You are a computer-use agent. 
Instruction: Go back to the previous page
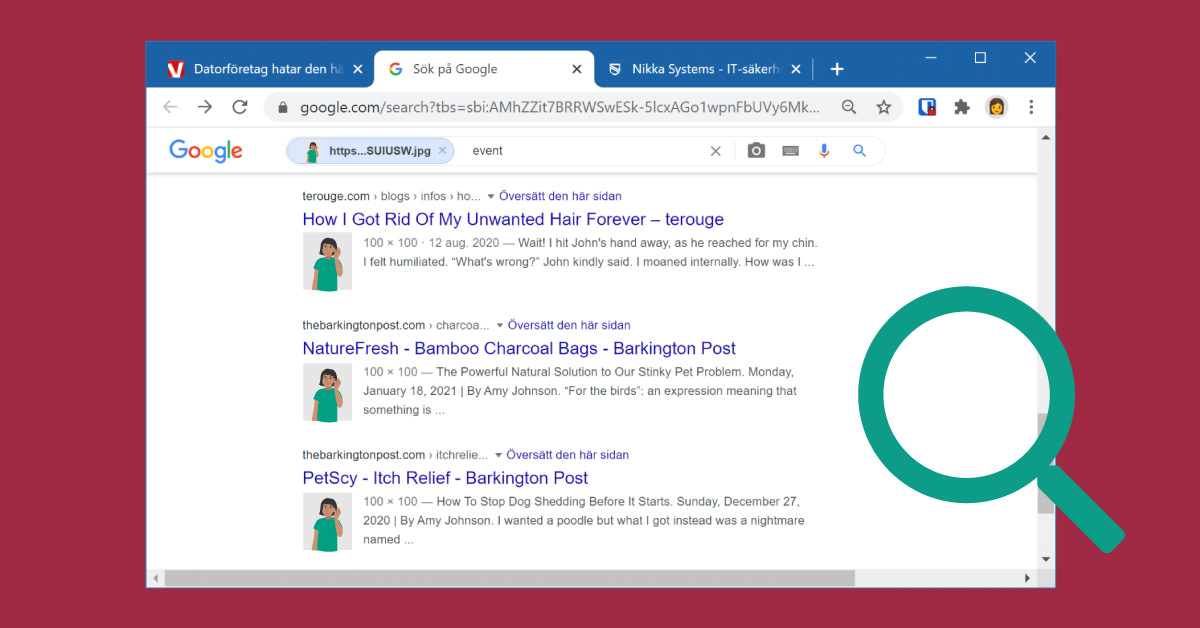point(170,107)
